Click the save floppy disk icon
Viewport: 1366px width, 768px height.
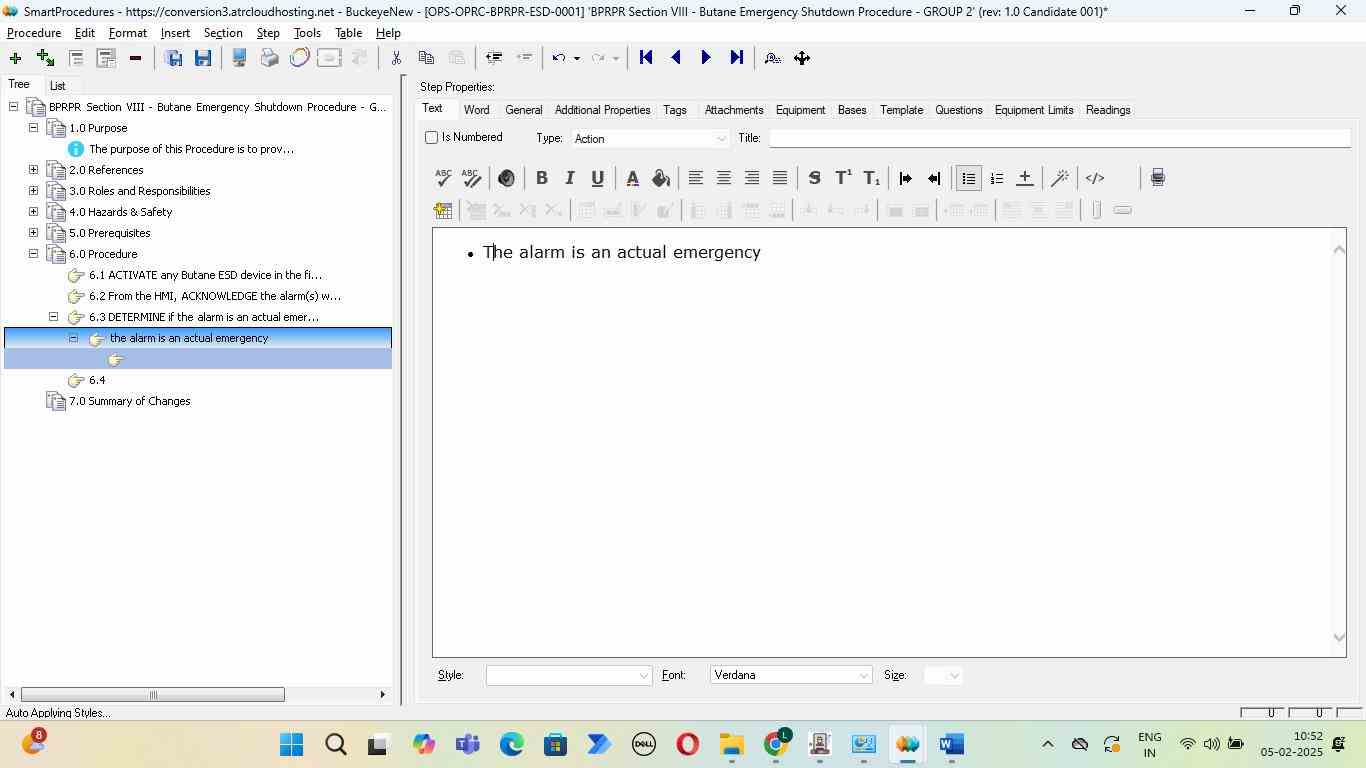point(203,58)
